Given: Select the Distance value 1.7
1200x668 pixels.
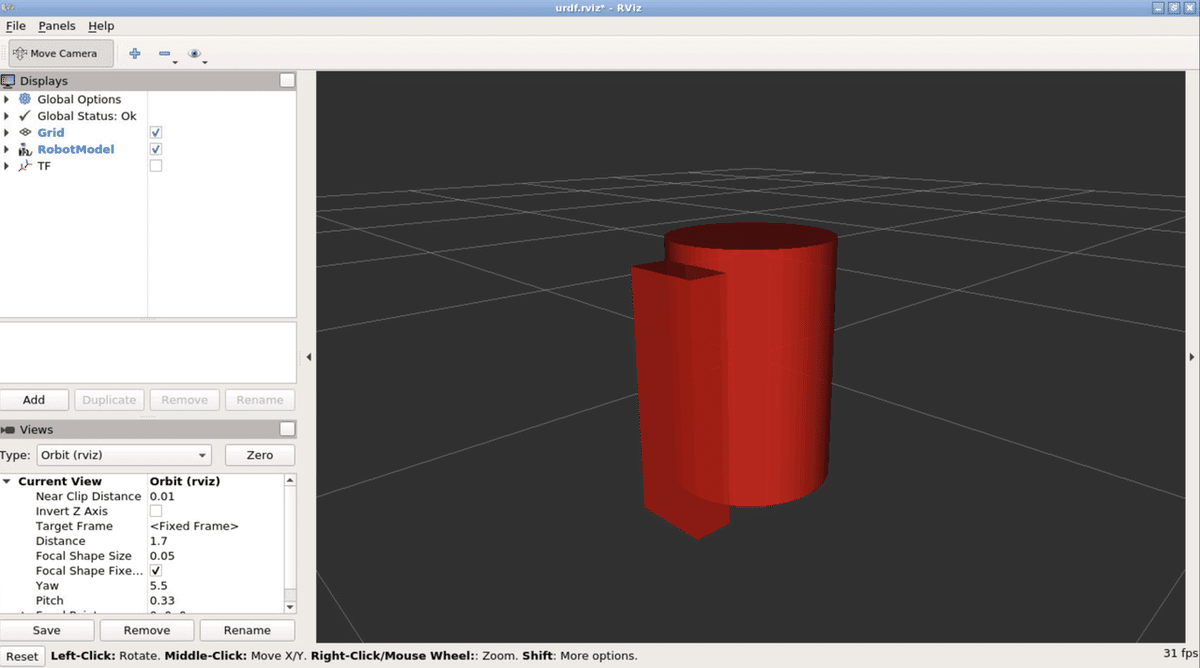Looking at the screenshot, I should pos(158,541).
